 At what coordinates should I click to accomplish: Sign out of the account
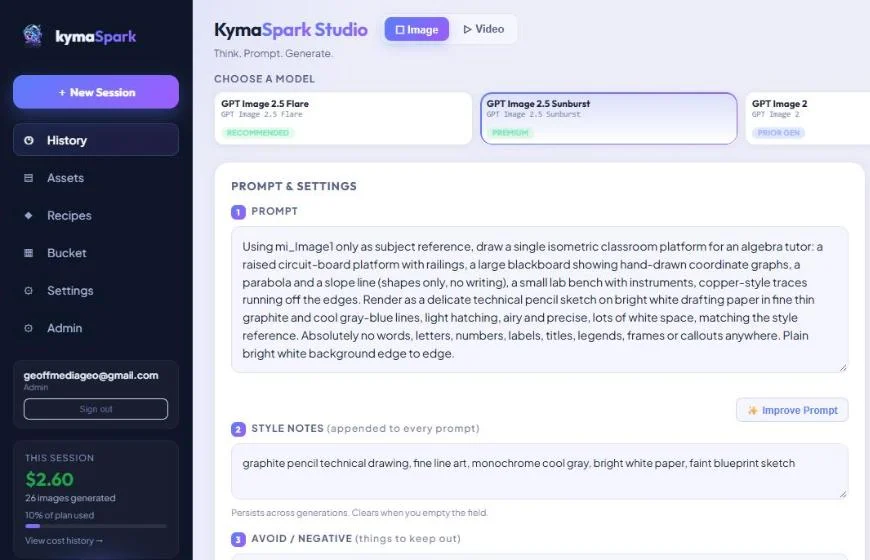(x=96, y=409)
